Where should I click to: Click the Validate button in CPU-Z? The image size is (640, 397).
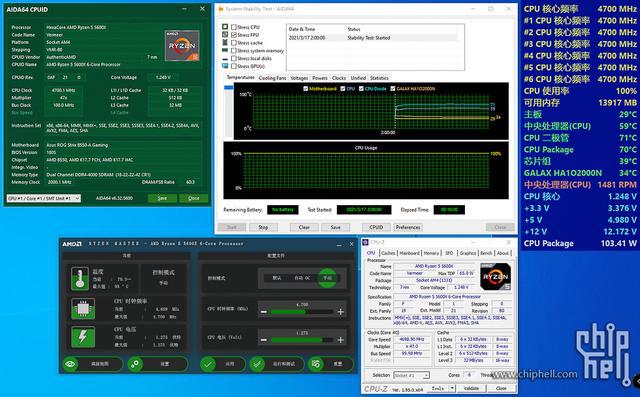[x=471, y=388]
